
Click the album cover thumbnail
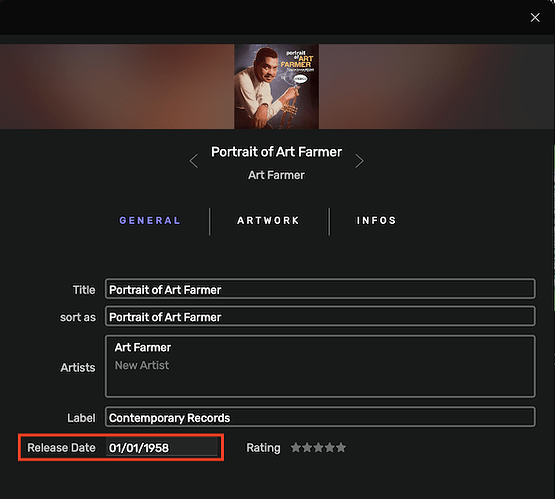click(276, 86)
